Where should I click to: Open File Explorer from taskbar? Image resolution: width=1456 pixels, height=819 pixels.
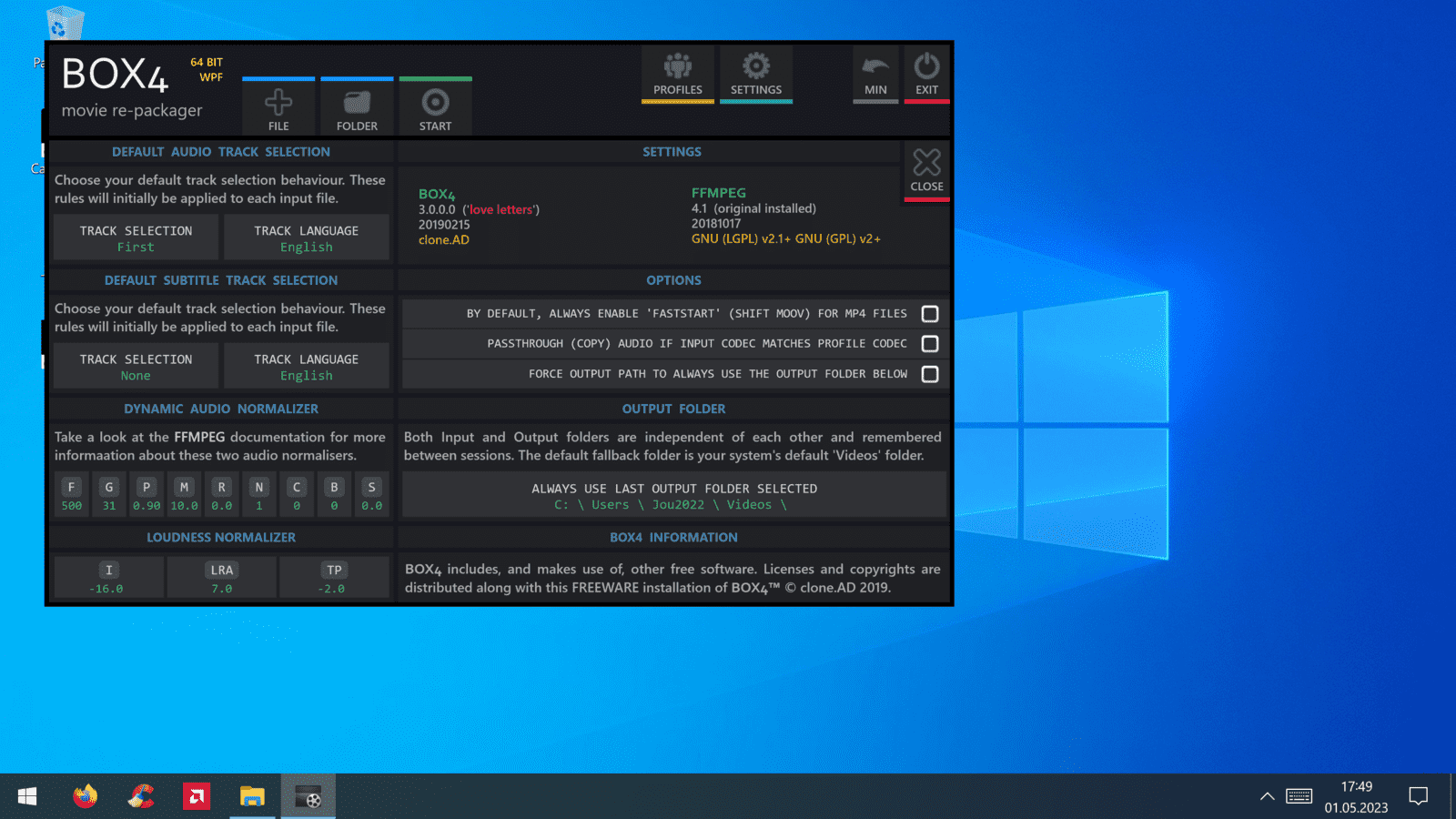252,796
